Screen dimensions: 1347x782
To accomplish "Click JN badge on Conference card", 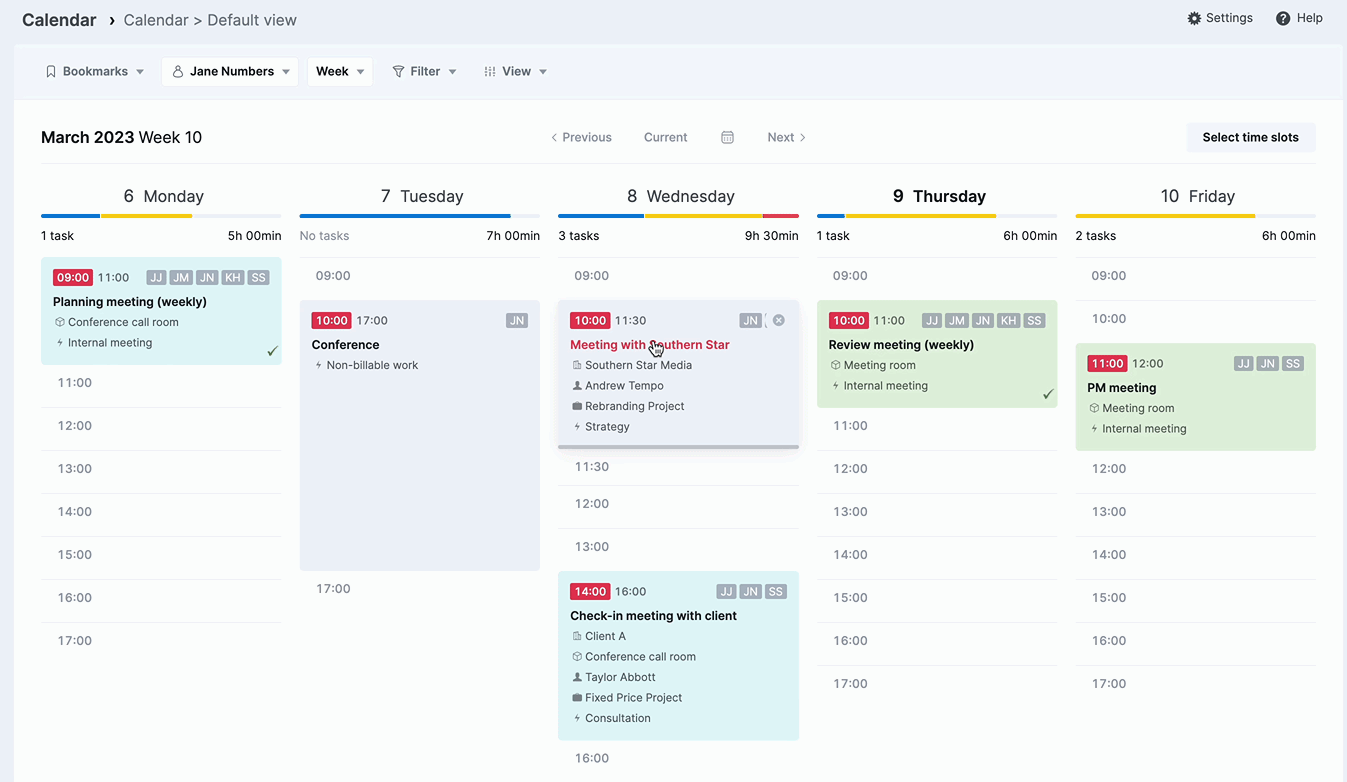I will coord(517,321).
